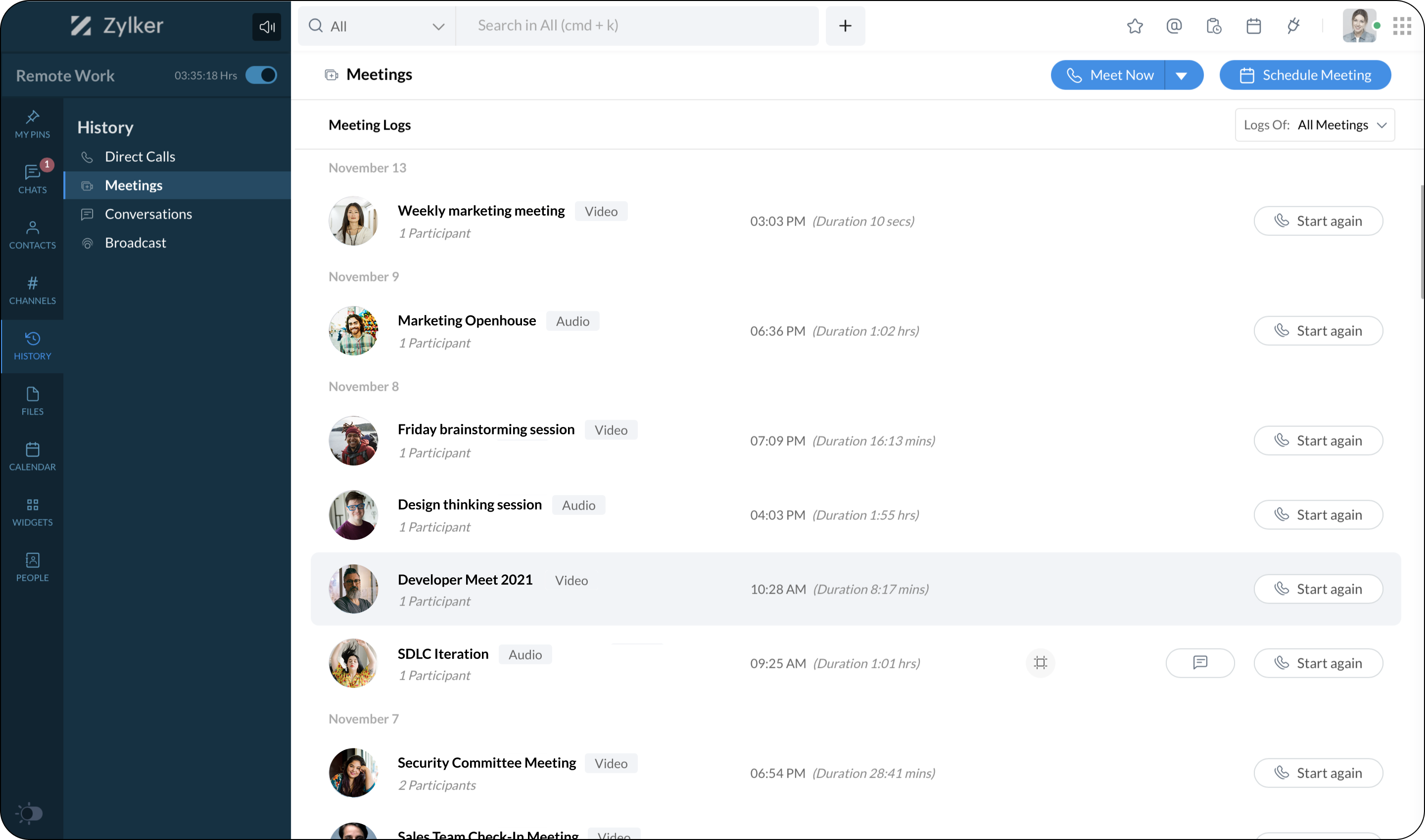The image size is (1425, 840).
Task: Open chat for SDLC Iteration meeting
Action: click(1200, 663)
